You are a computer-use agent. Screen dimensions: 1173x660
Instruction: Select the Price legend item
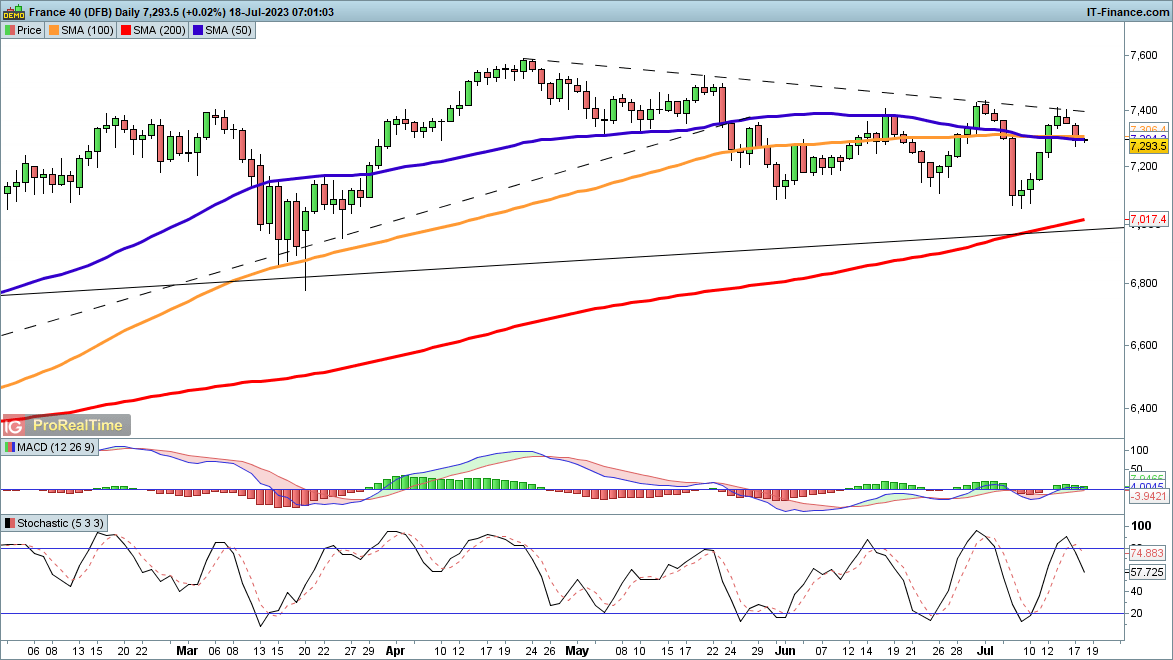pos(23,30)
